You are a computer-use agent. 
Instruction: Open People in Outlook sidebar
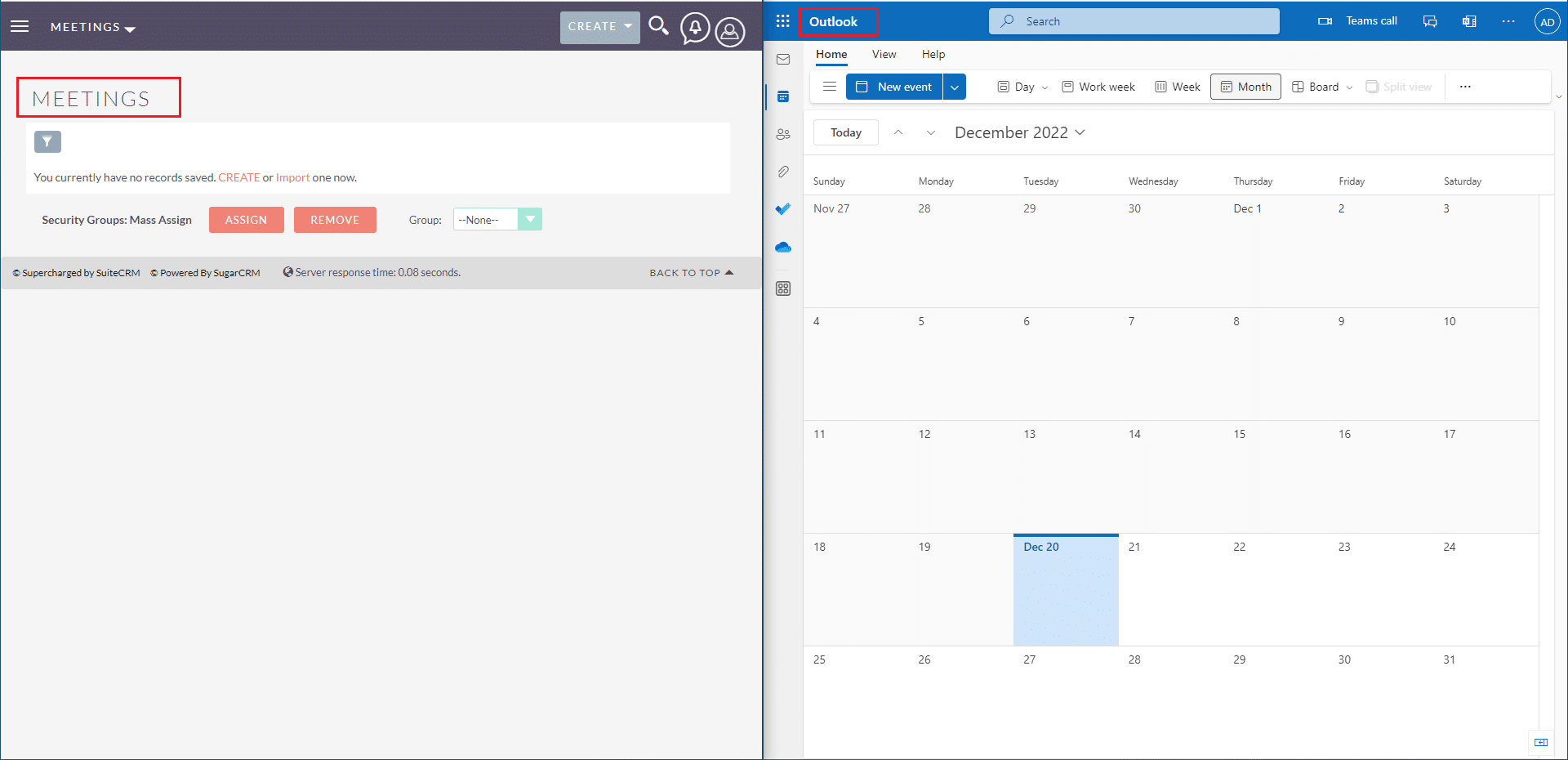(x=783, y=134)
